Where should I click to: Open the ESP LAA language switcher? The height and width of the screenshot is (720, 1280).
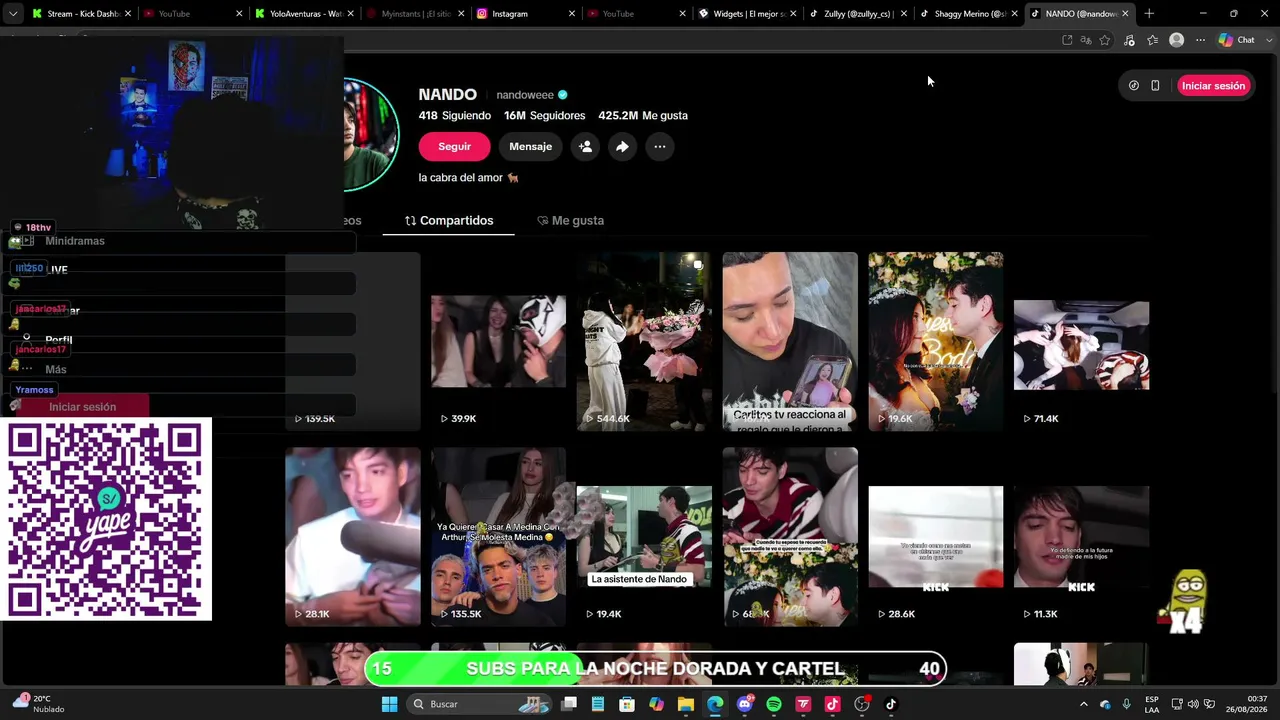(1152, 704)
